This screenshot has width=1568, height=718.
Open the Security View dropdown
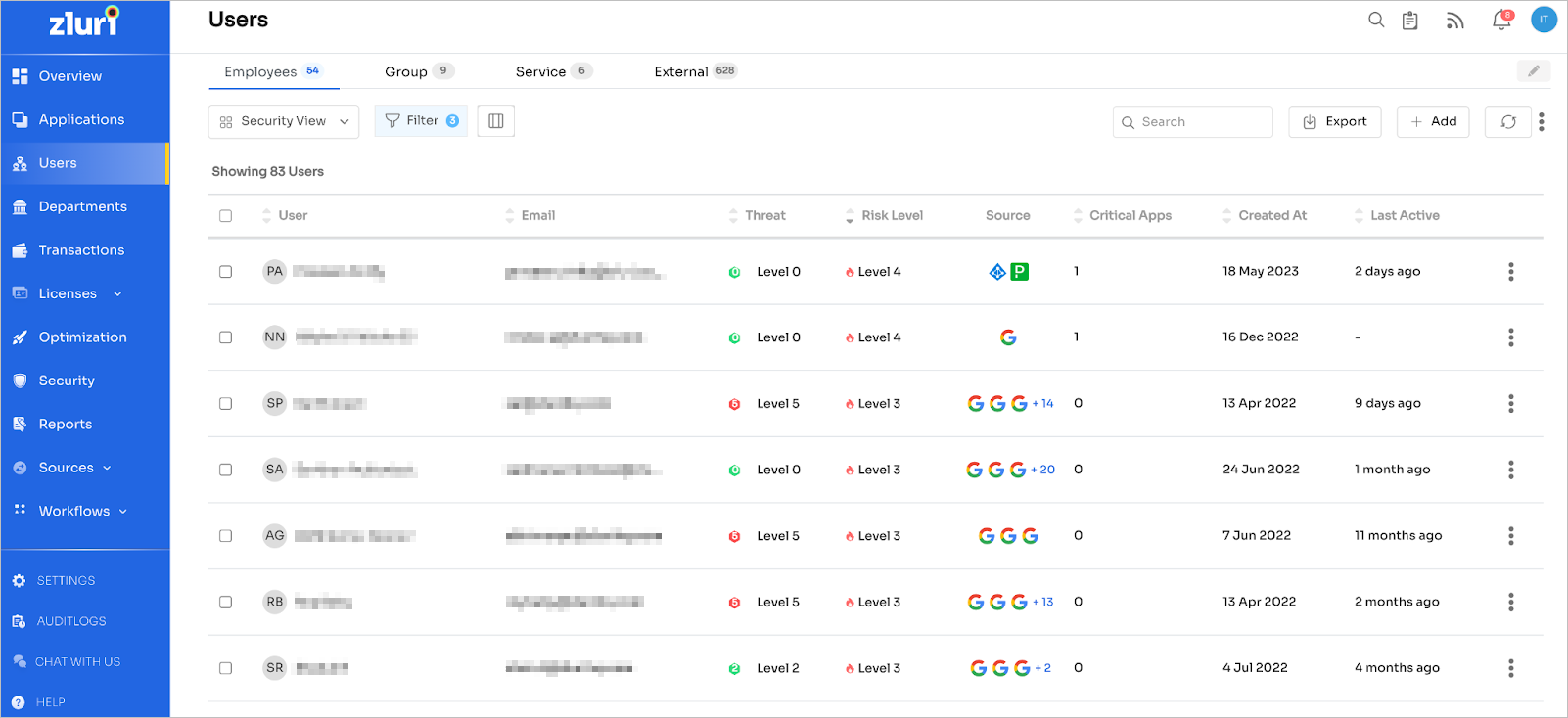coord(284,121)
